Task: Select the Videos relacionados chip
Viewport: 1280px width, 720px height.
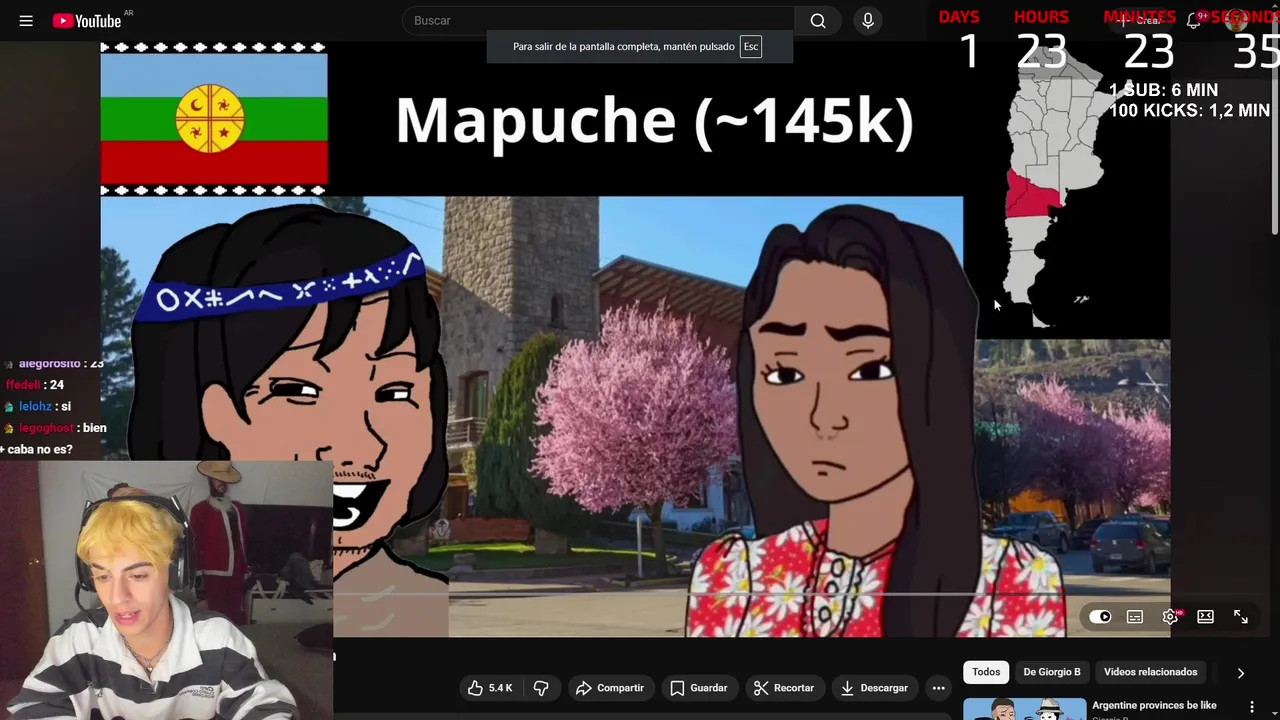Action: coord(1150,672)
